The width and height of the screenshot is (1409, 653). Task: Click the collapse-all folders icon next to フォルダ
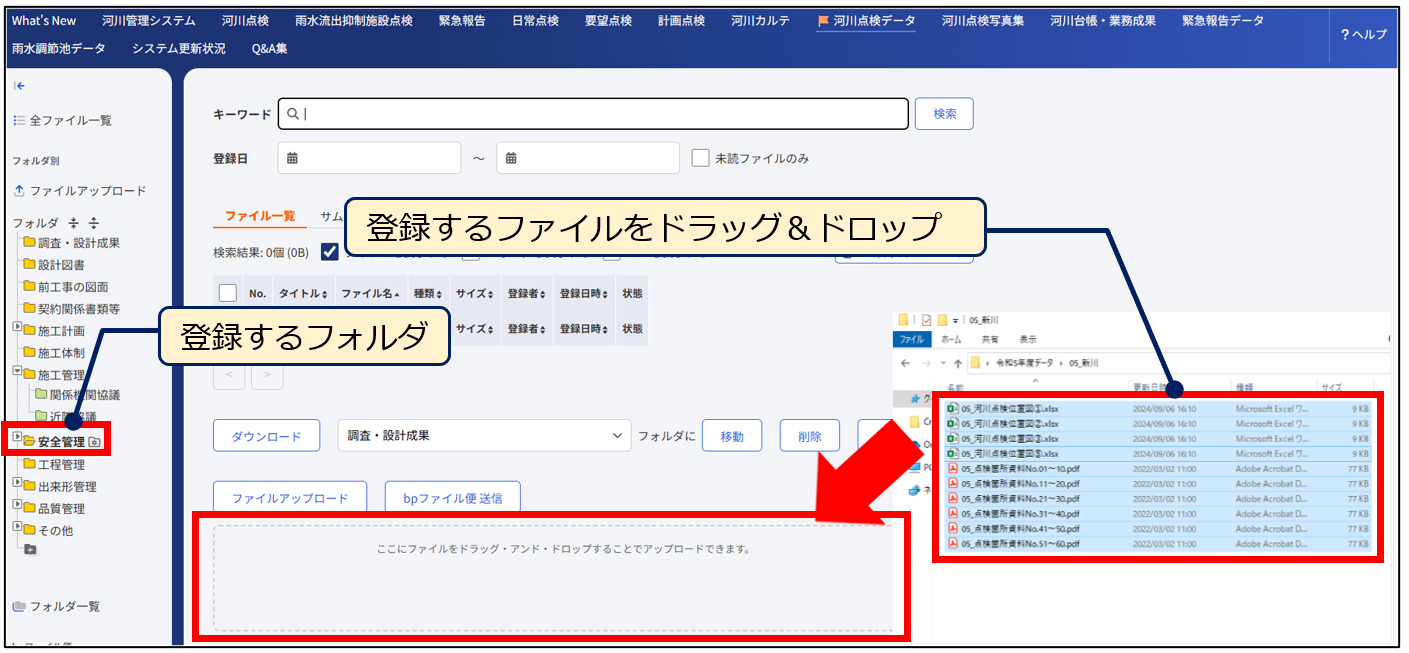coord(74,223)
